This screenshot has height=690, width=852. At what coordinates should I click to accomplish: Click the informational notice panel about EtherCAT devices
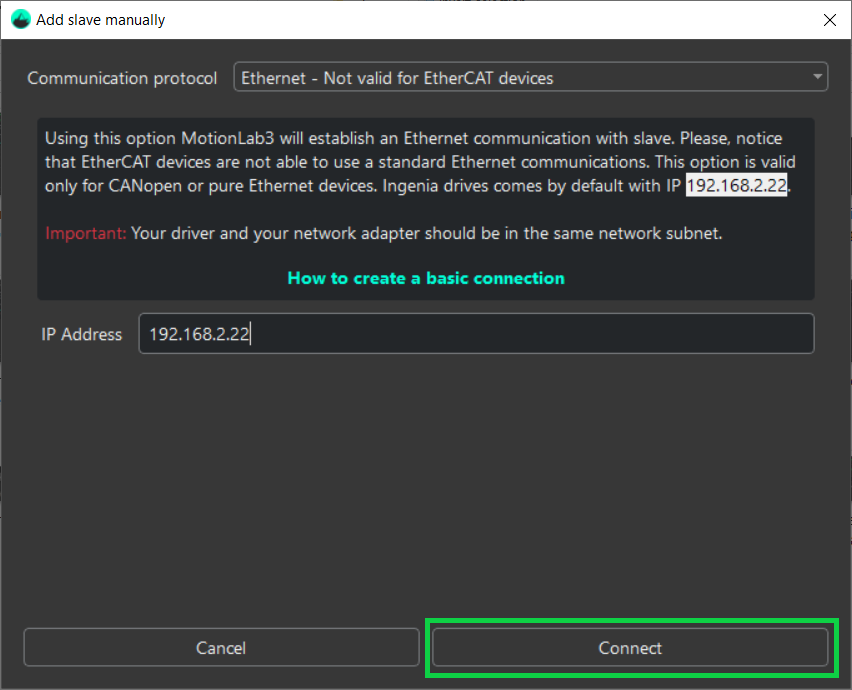coord(426,209)
